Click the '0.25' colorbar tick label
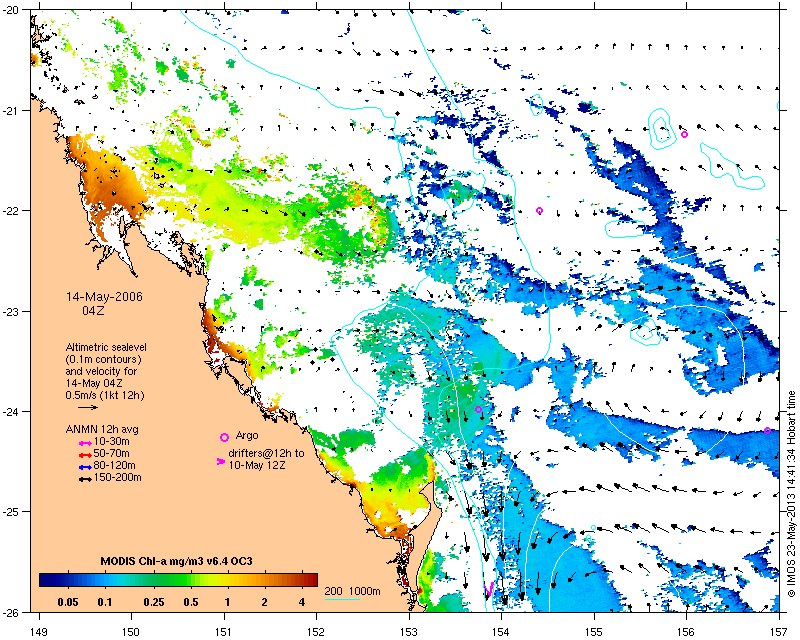Viewport: 800px width, 640px height. [154, 602]
